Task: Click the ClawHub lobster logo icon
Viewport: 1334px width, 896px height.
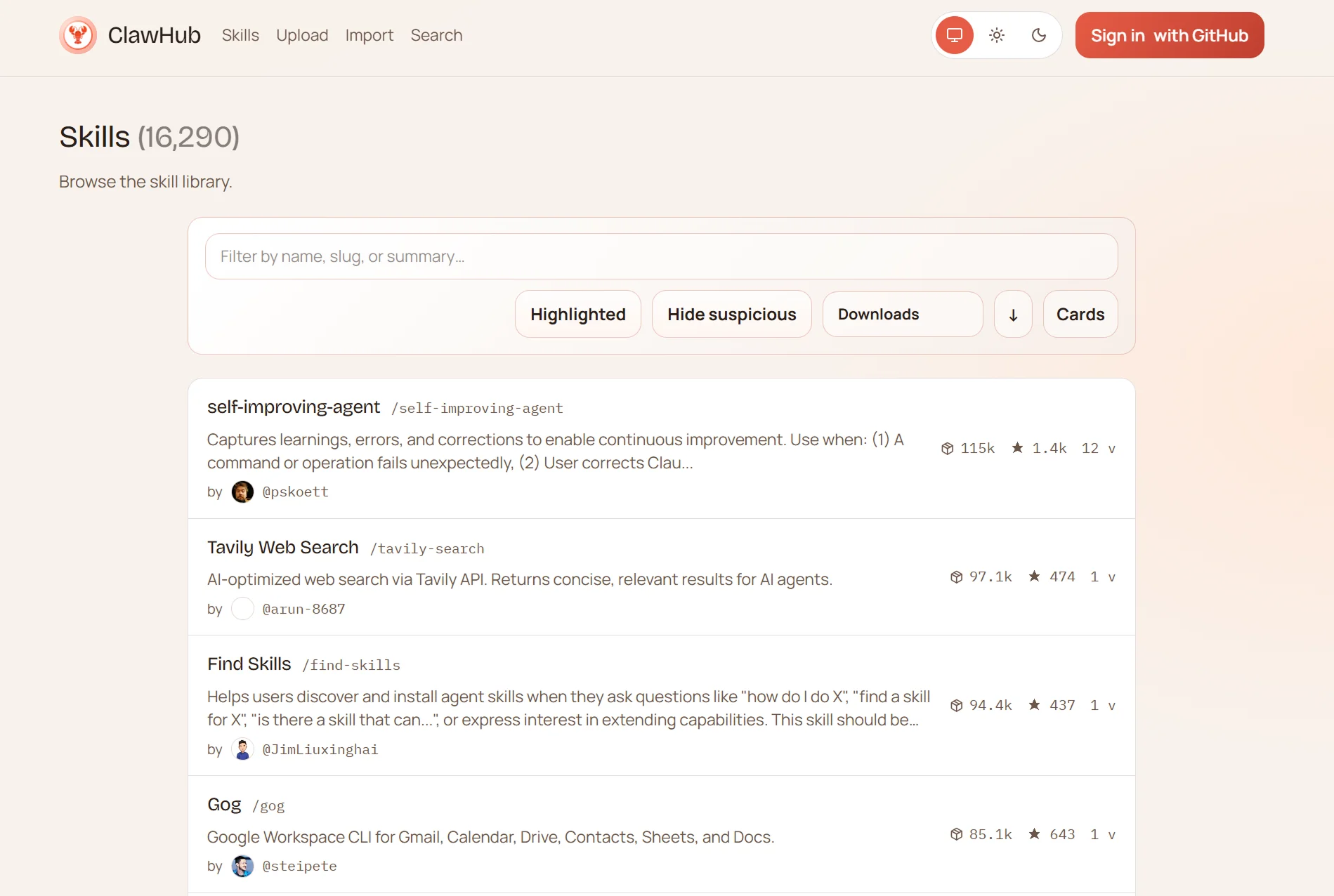Action: pos(78,35)
